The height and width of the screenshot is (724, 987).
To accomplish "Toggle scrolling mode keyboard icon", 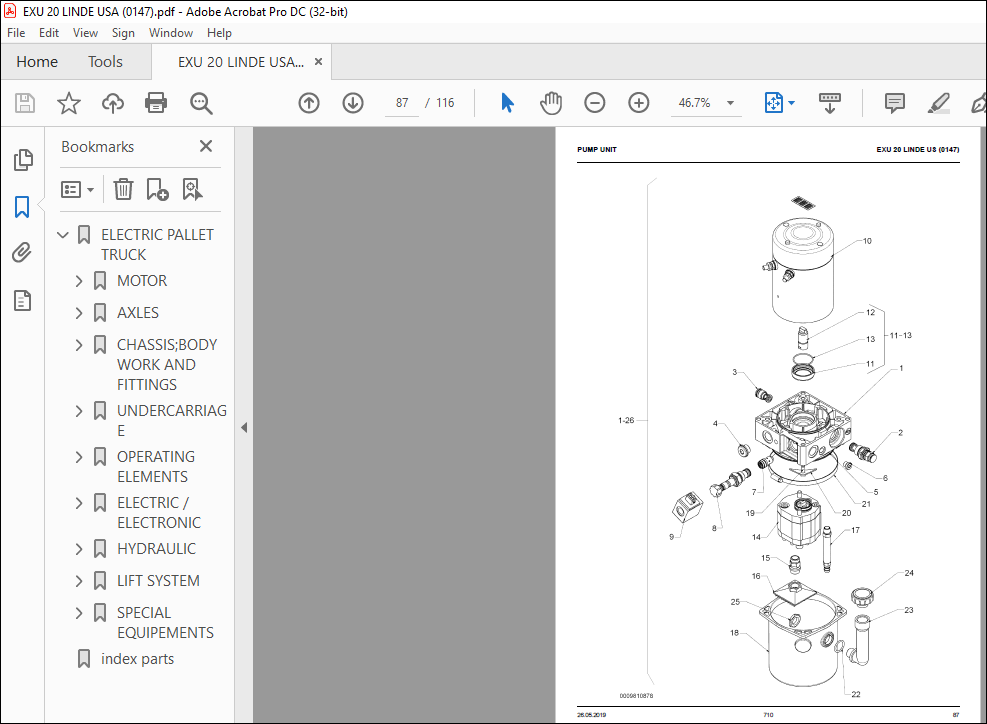I will tap(830, 103).
